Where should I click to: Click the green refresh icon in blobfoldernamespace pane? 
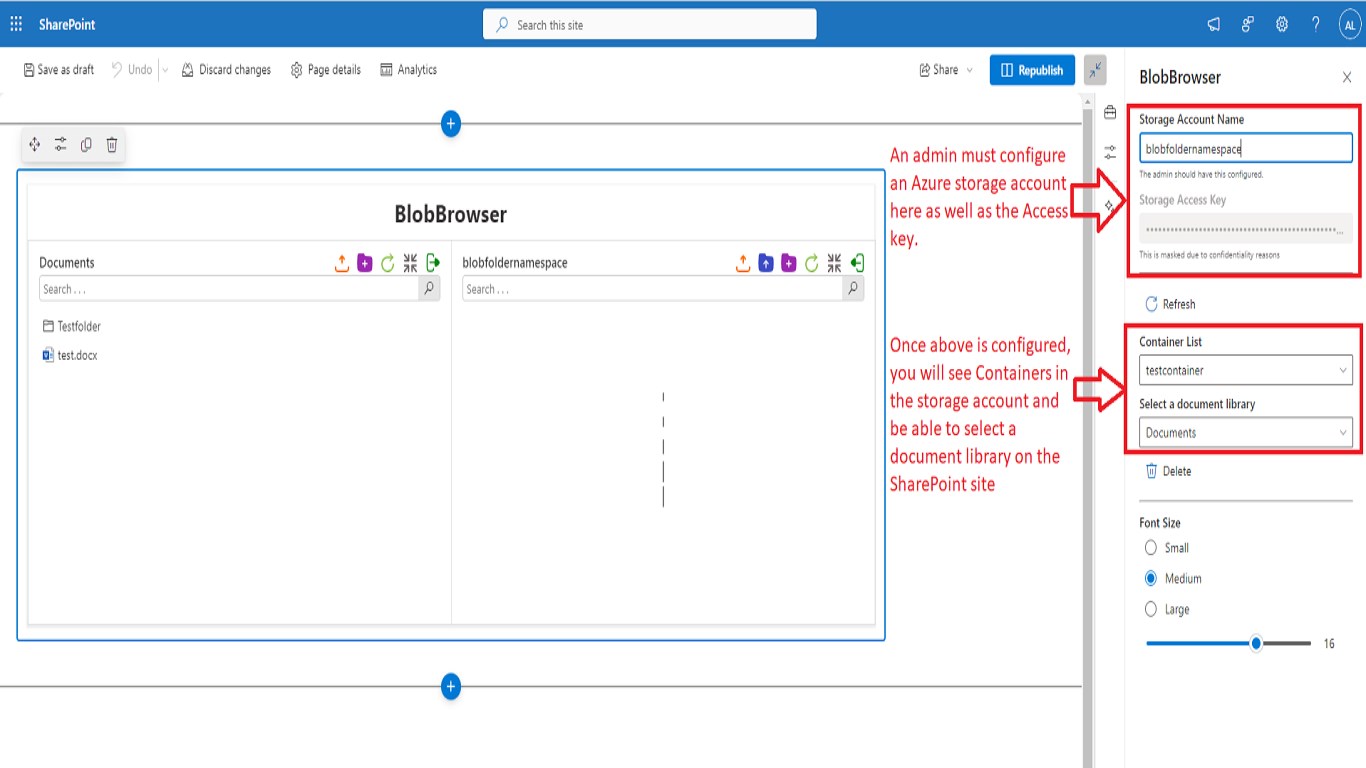point(812,263)
